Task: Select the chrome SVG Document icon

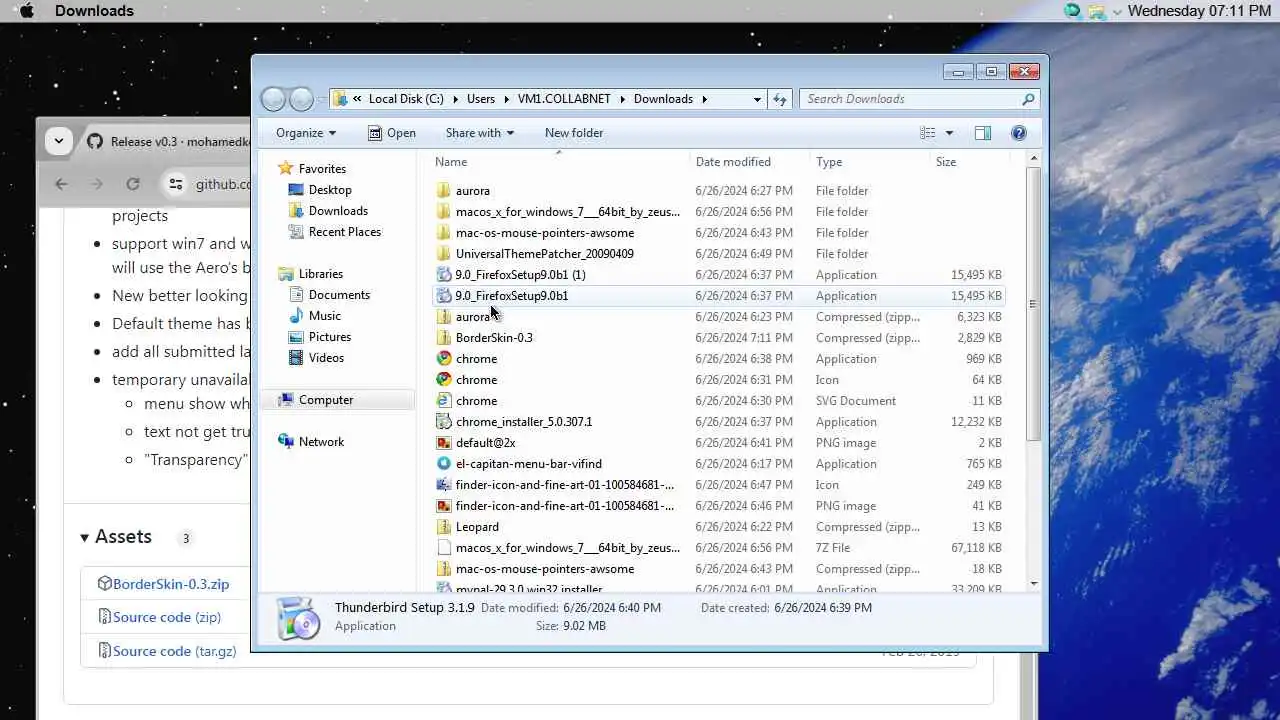Action: click(x=444, y=401)
